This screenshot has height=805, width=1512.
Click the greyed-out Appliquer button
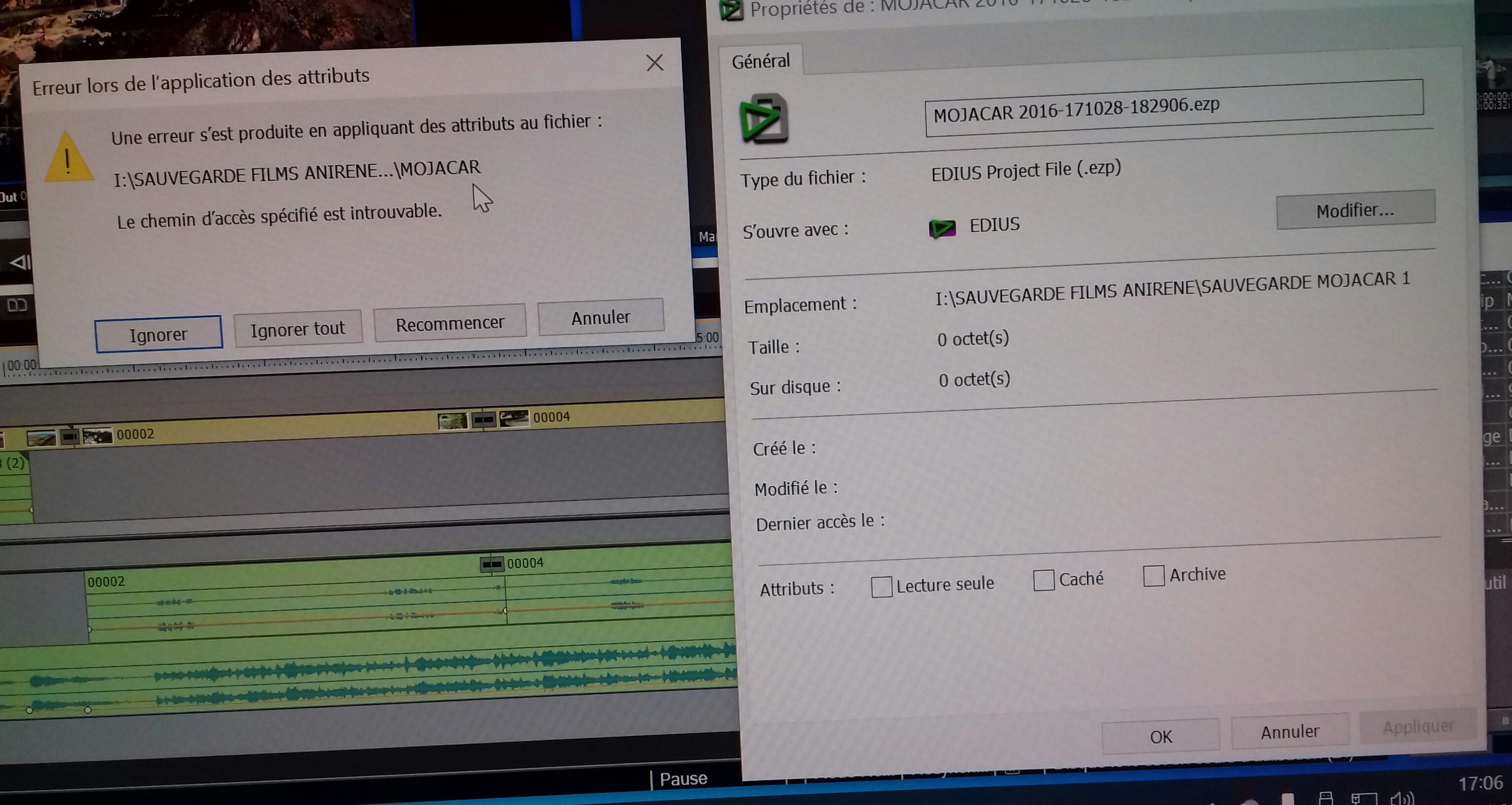point(1417,727)
